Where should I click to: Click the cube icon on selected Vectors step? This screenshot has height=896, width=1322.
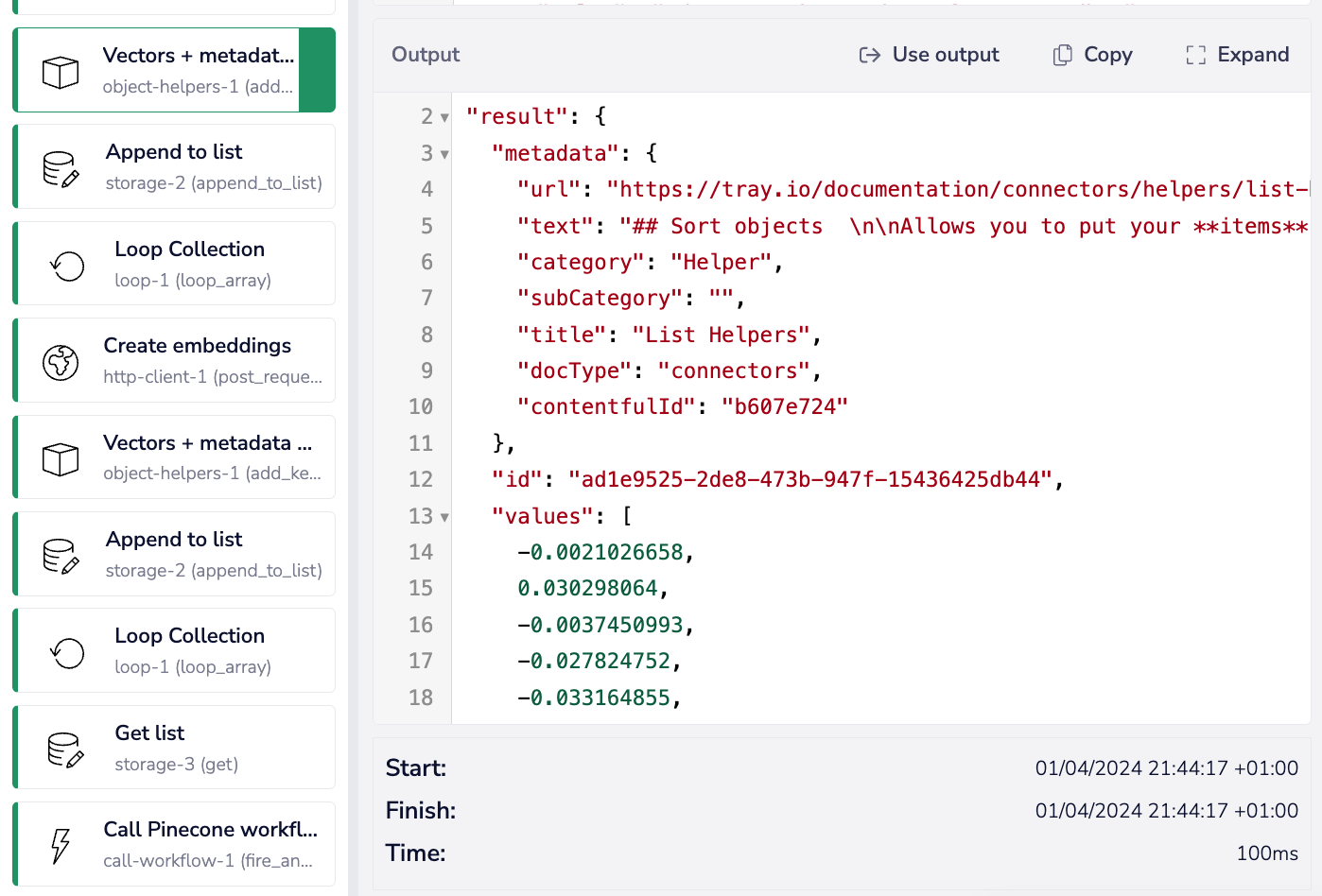pos(61,72)
